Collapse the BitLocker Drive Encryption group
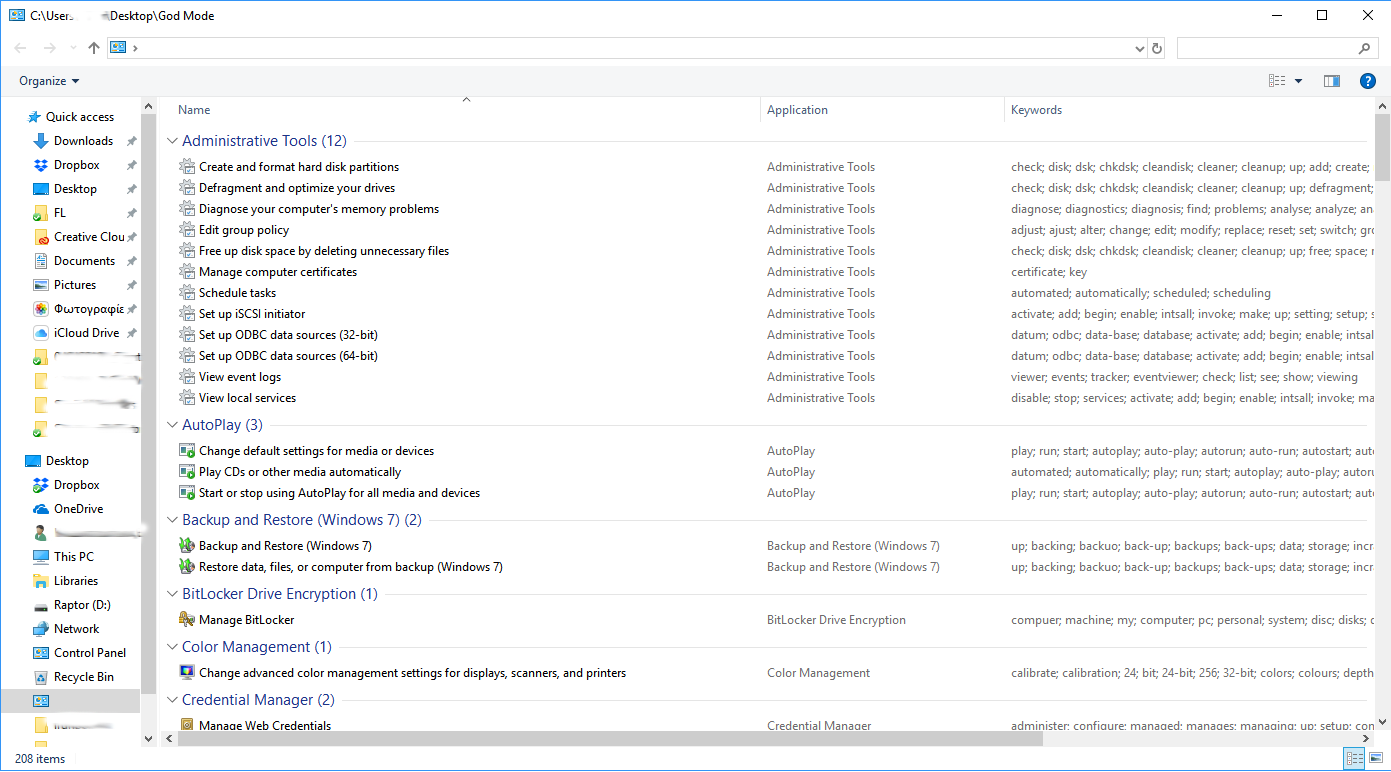The height and width of the screenshot is (772, 1391). click(172, 594)
